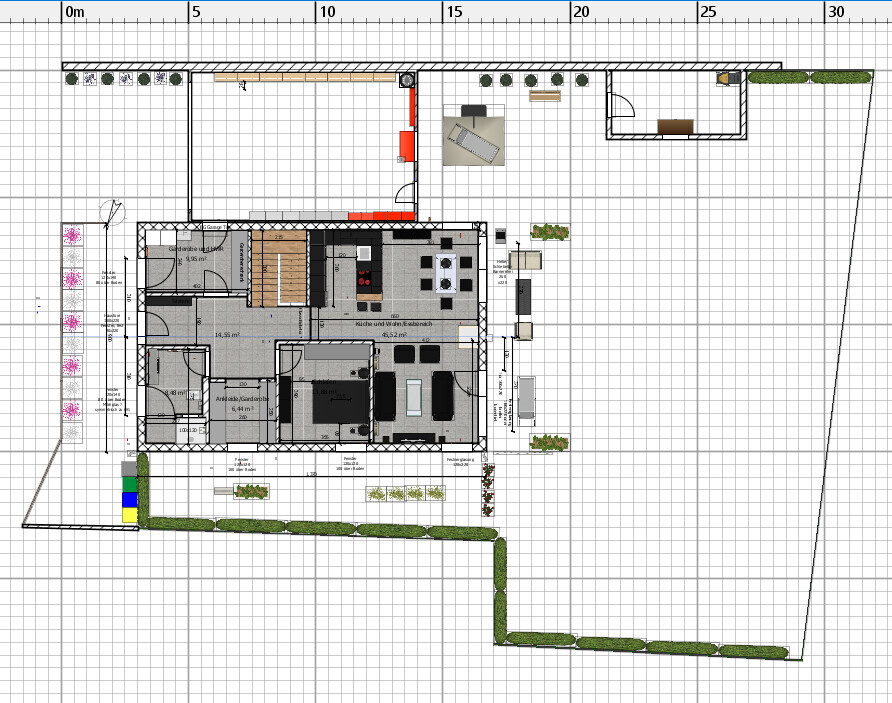Click the blue waste bin
Screen dimensions: 892x703
(x=128, y=499)
